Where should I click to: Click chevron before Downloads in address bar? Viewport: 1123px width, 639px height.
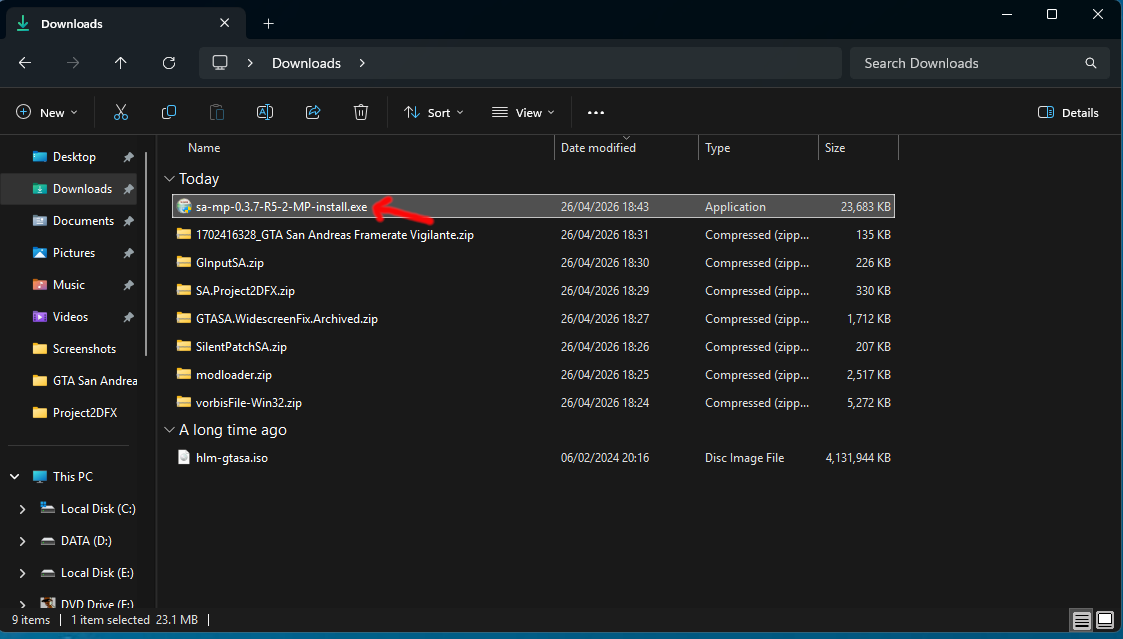coord(250,63)
